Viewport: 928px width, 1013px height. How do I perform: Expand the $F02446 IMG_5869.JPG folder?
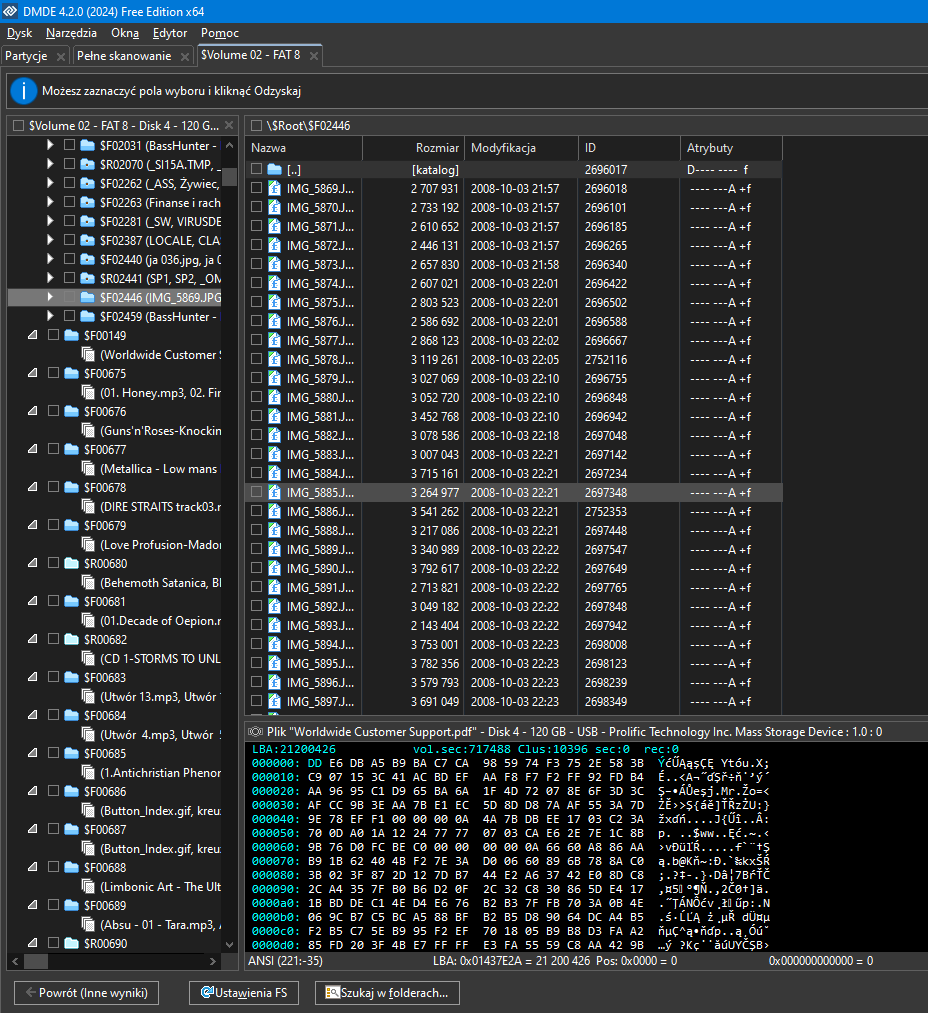click(50, 297)
